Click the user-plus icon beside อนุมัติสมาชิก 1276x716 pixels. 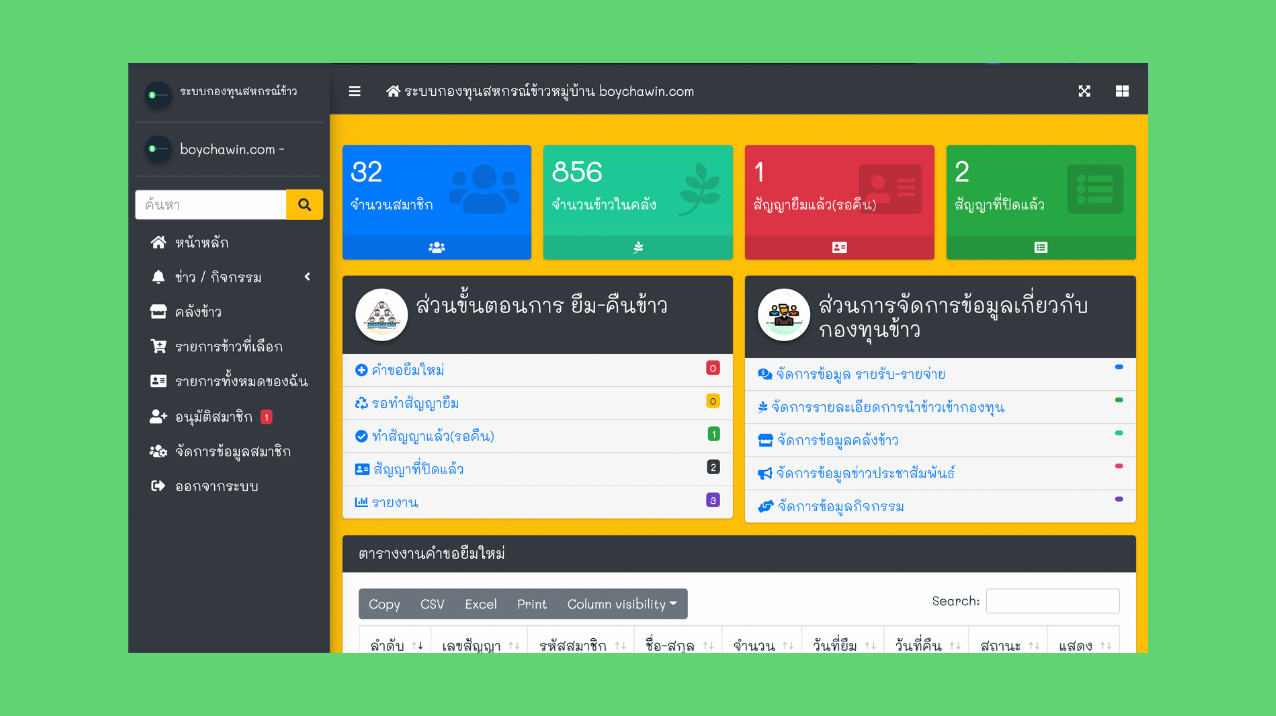[x=158, y=416]
